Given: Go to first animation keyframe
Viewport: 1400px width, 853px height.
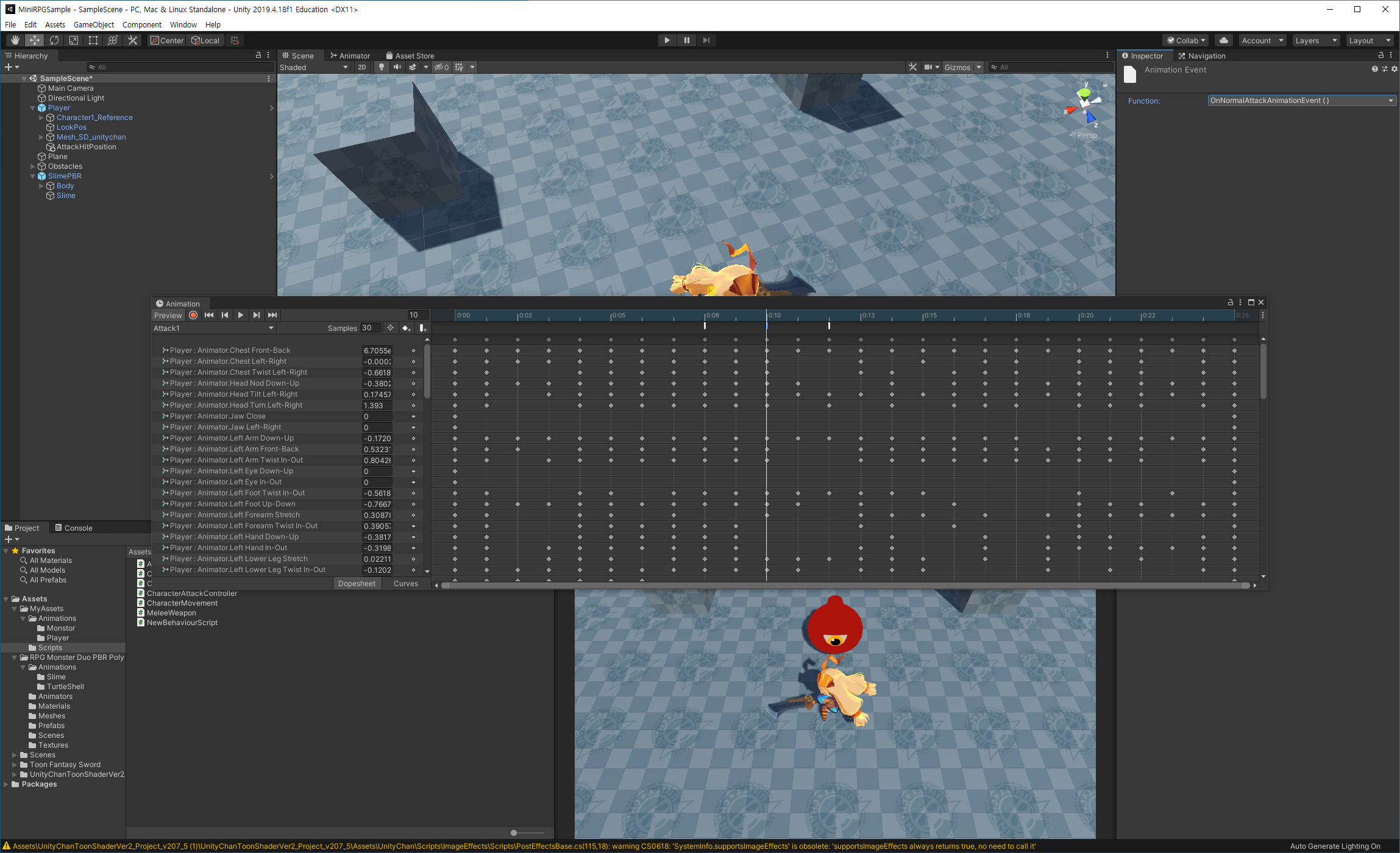Looking at the screenshot, I should point(209,315).
